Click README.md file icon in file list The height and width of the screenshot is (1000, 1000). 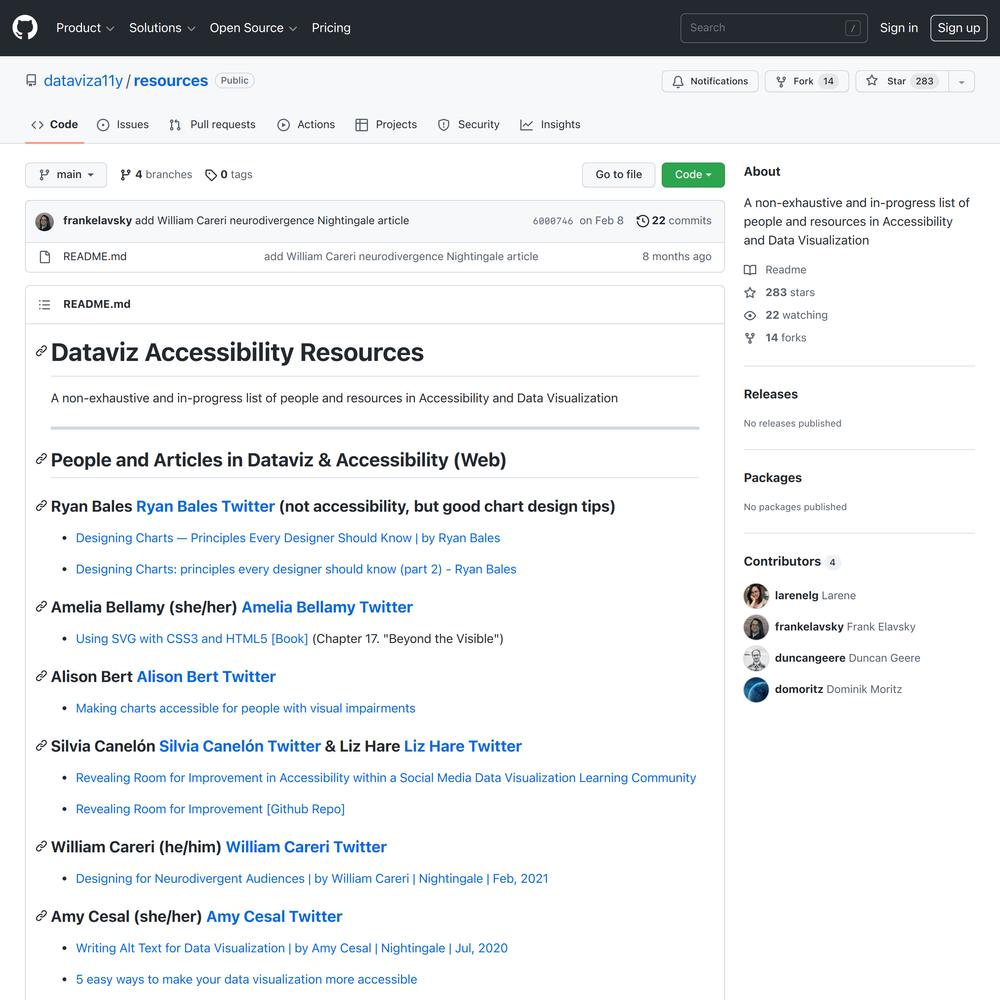click(x=45, y=256)
